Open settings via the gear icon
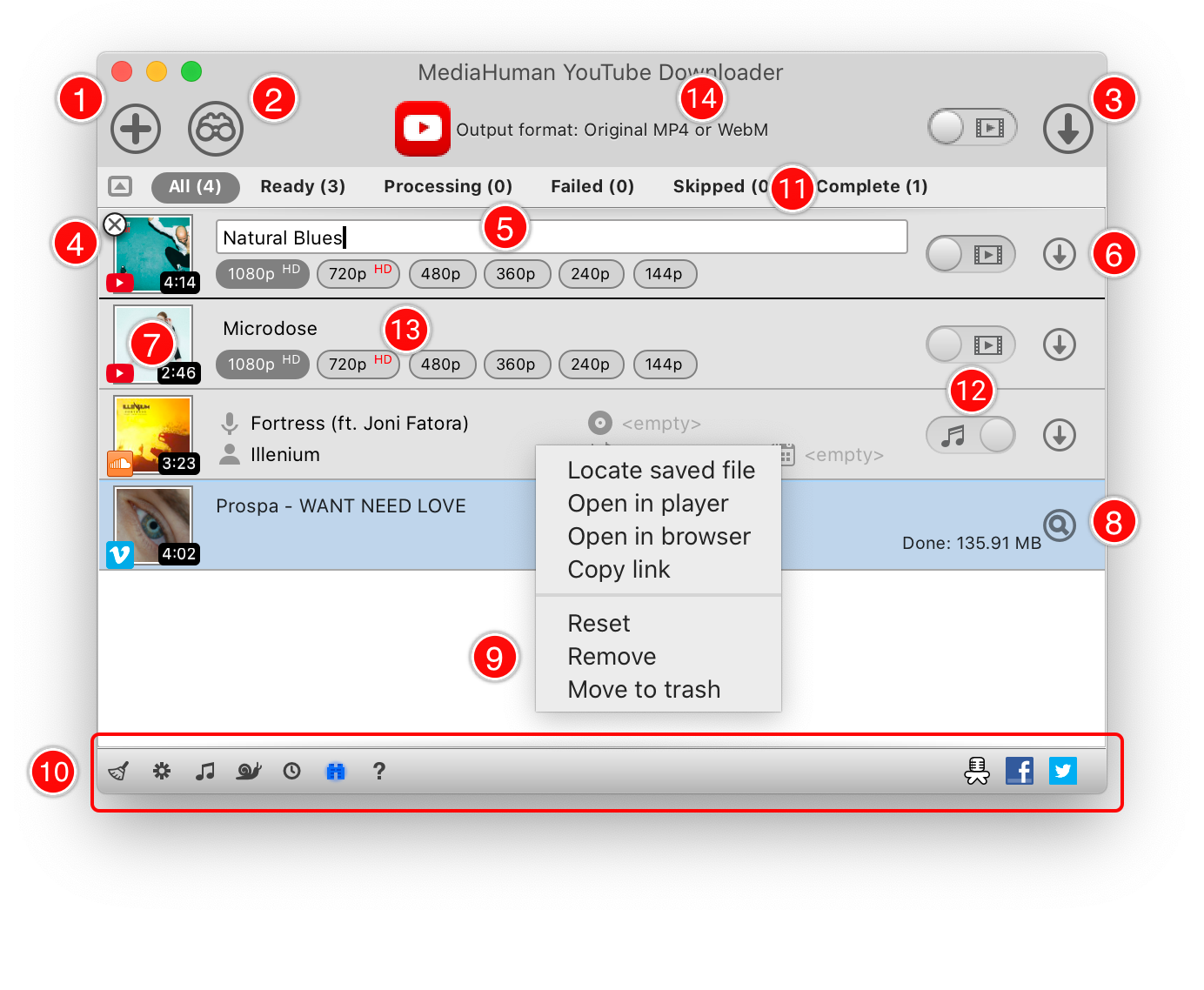The image size is (1204, 990). pyautogui.click(x=161, y=771)
